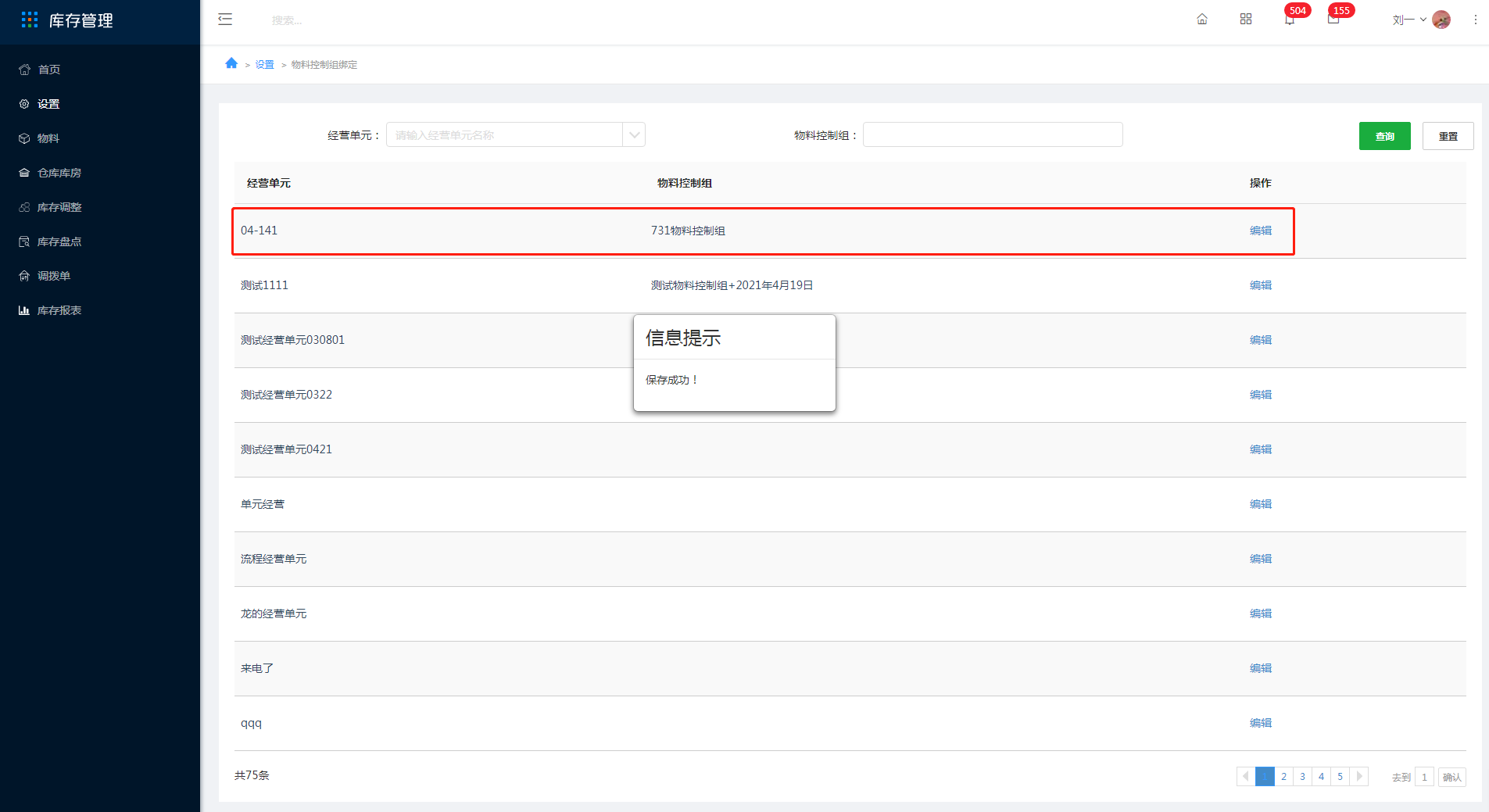Click the 库存盘点 icon in the sidebar
This screenshot has width=1489, height=812.
pos(24,241)
